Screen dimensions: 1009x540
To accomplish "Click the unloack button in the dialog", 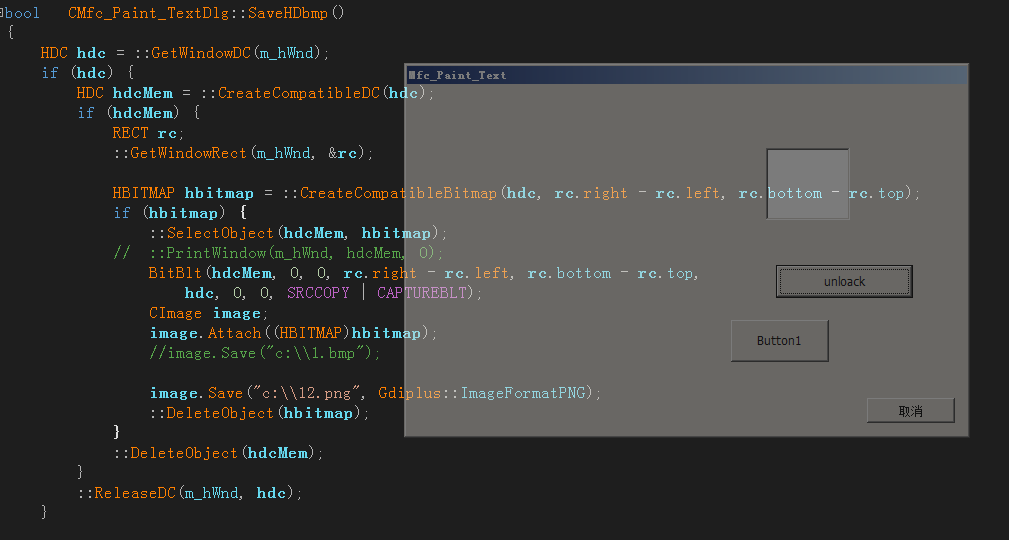I will pos(844,281).
